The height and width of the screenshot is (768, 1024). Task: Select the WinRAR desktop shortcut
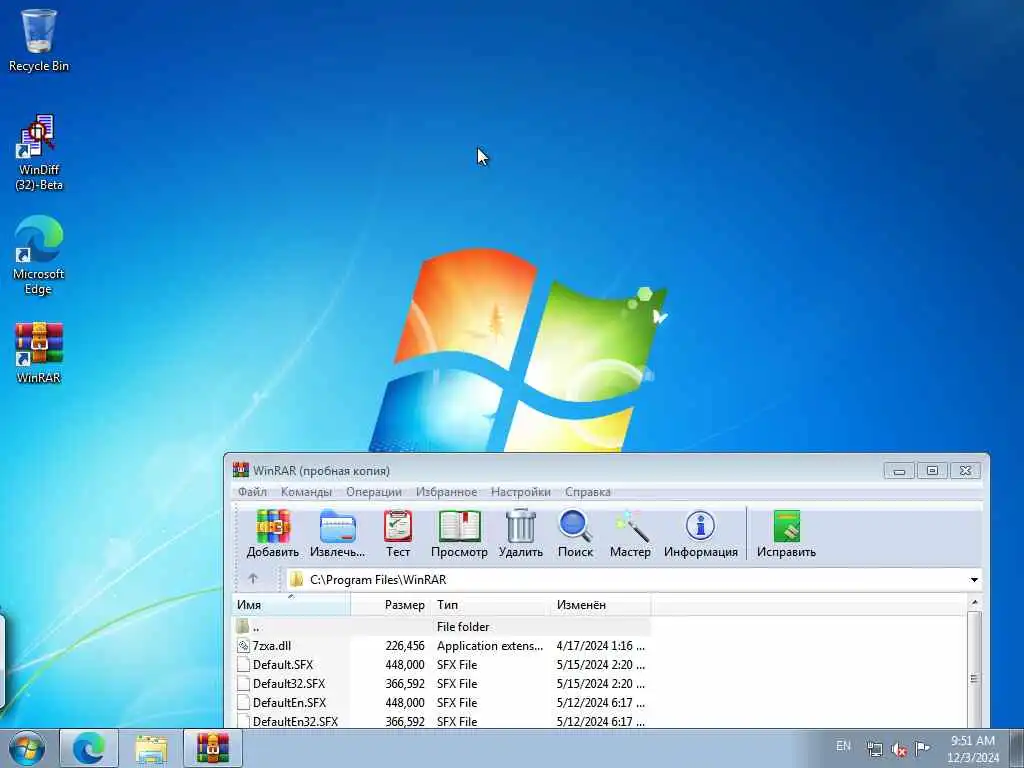(39, 353)
